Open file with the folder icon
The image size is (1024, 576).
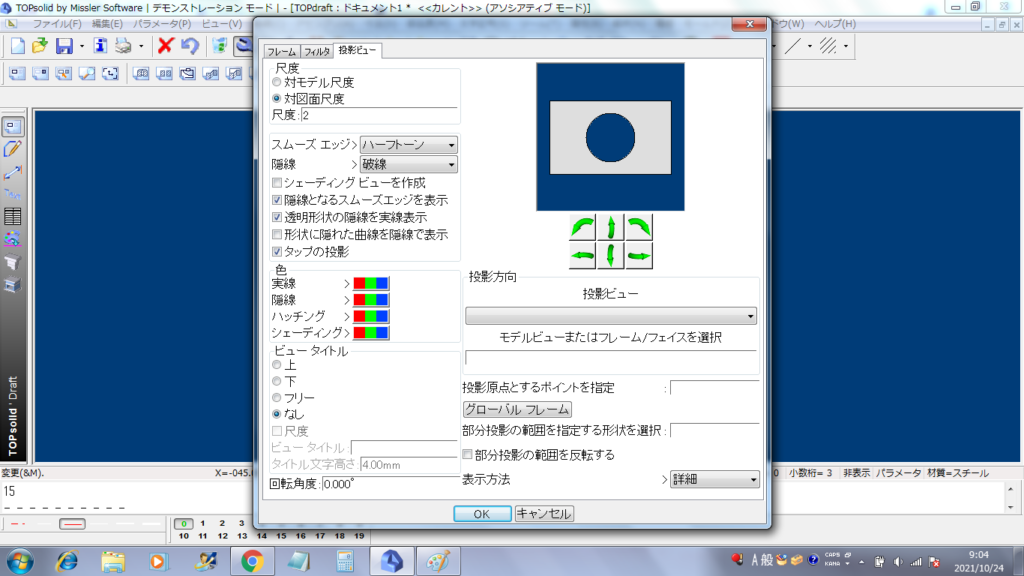coord(40,46)
